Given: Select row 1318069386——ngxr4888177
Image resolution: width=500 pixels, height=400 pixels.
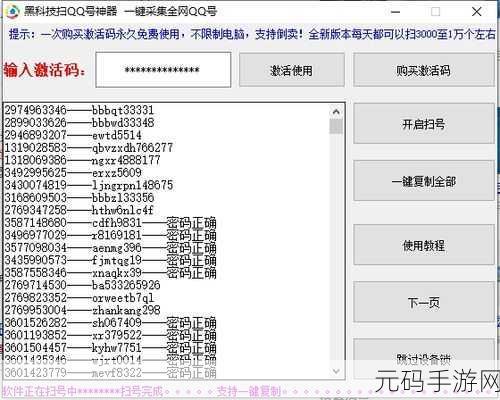Looking at the screenshot, I should [82, 160].
